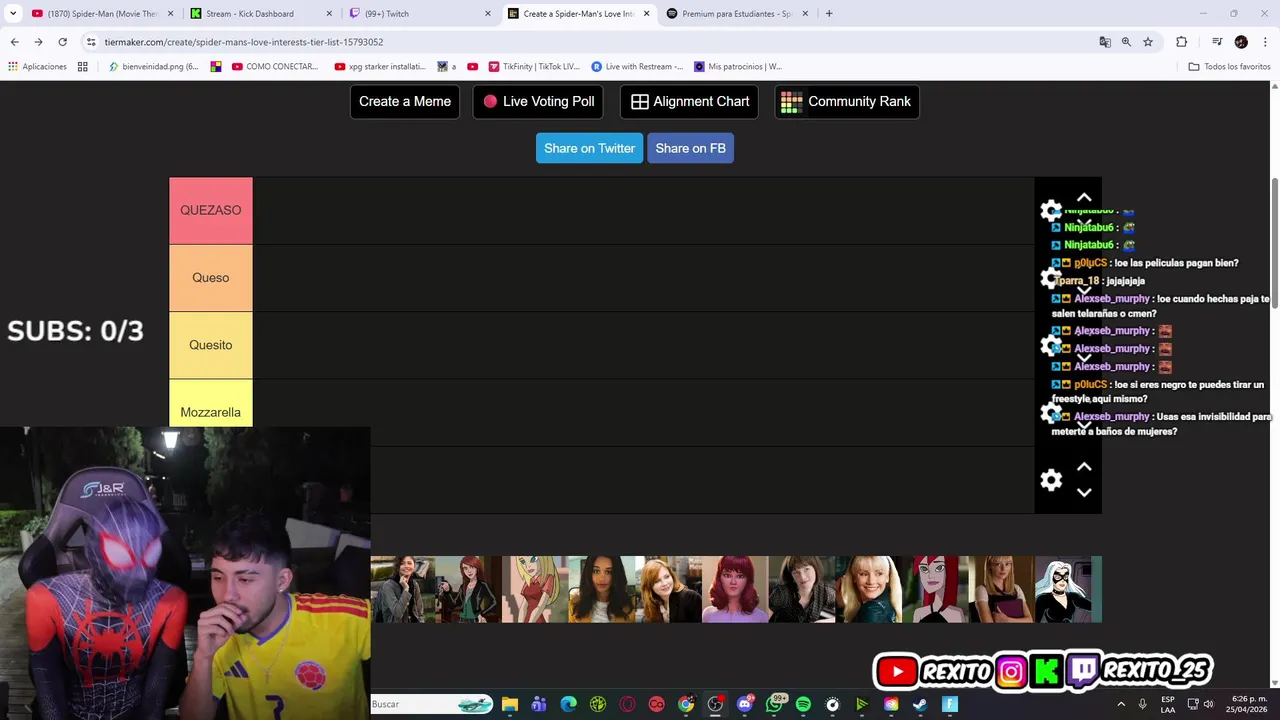Open a new browser tab

click(x=829, y=14)
